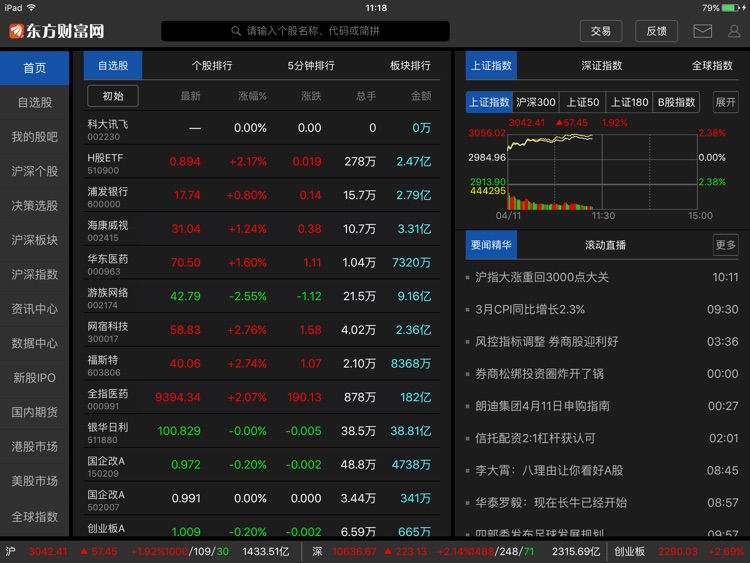
Task: Open the 浦发银行 600000 row
Action: (x=262, y=195)
